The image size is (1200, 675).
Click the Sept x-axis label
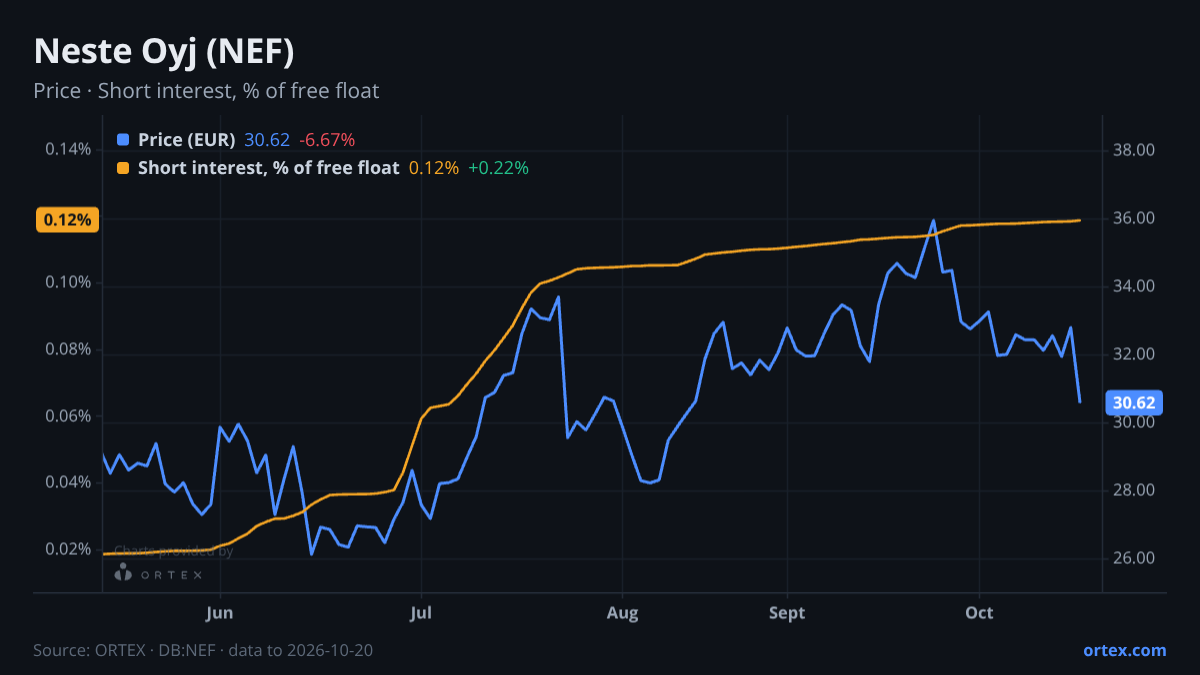coord(787,613)
